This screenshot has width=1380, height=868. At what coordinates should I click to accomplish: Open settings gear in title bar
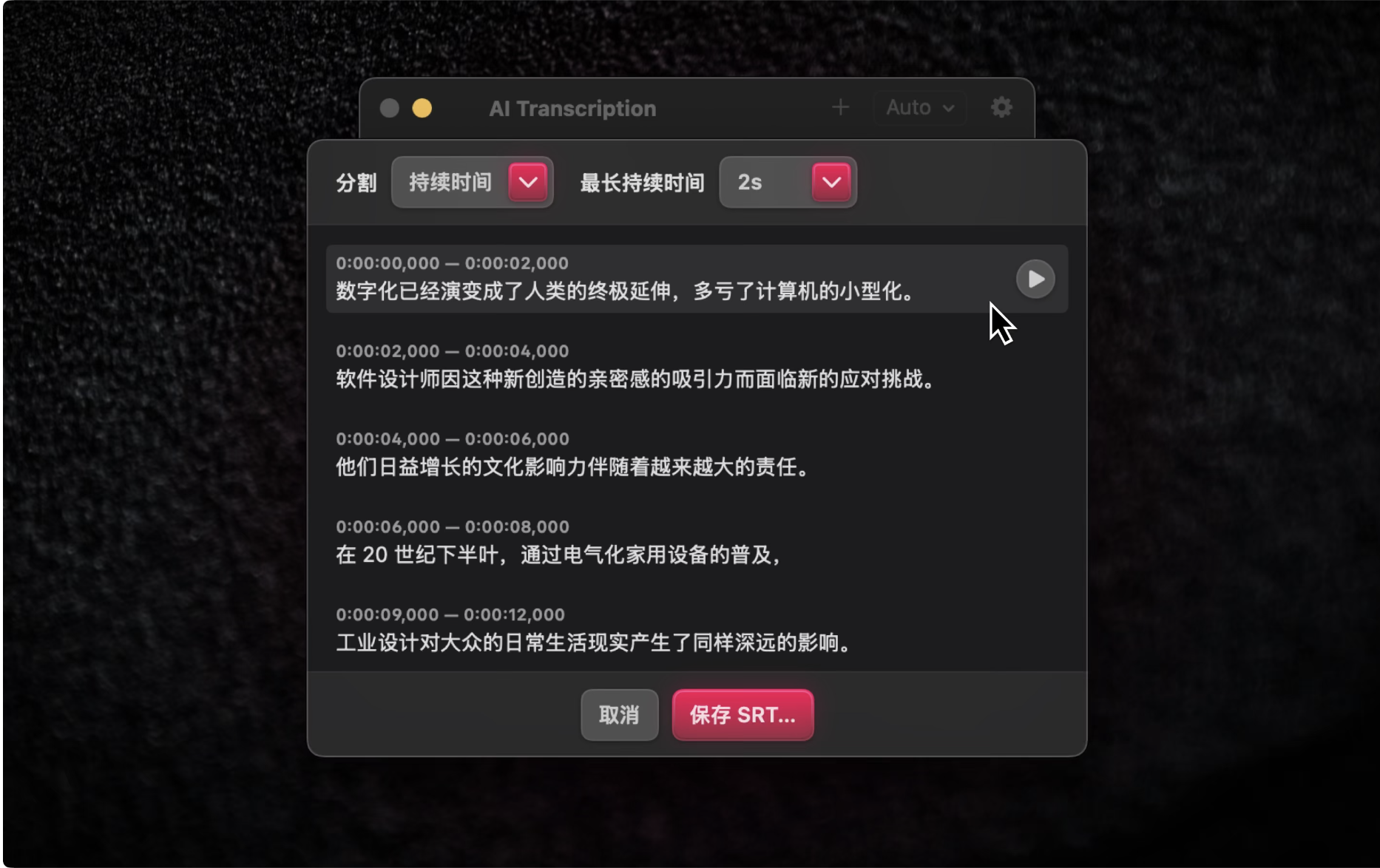(1001, 108)
